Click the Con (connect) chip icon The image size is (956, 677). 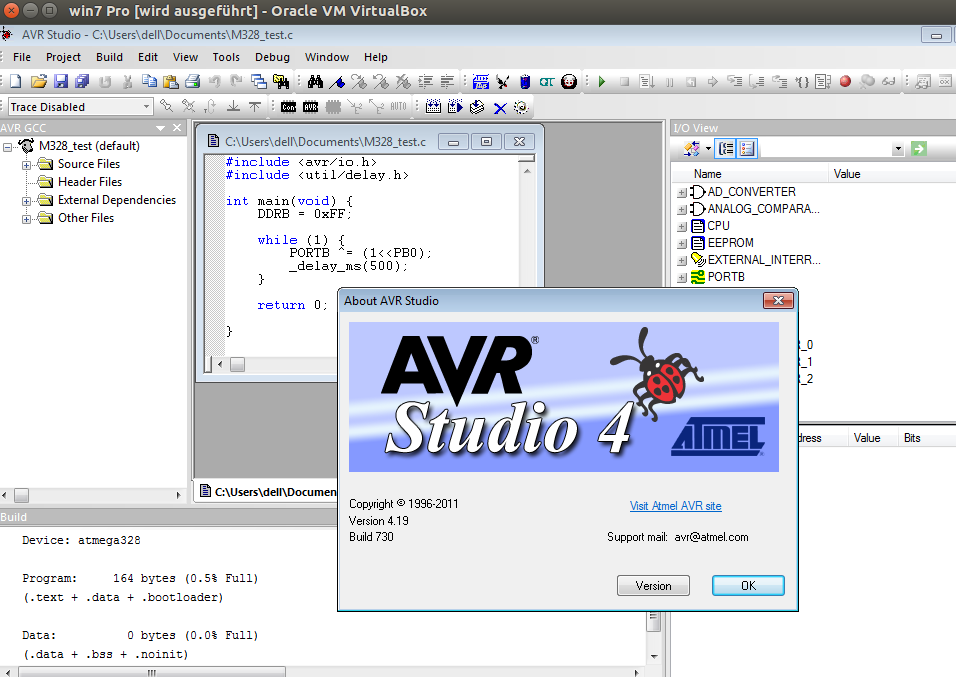pyautogui.click(x=288, y=107)
